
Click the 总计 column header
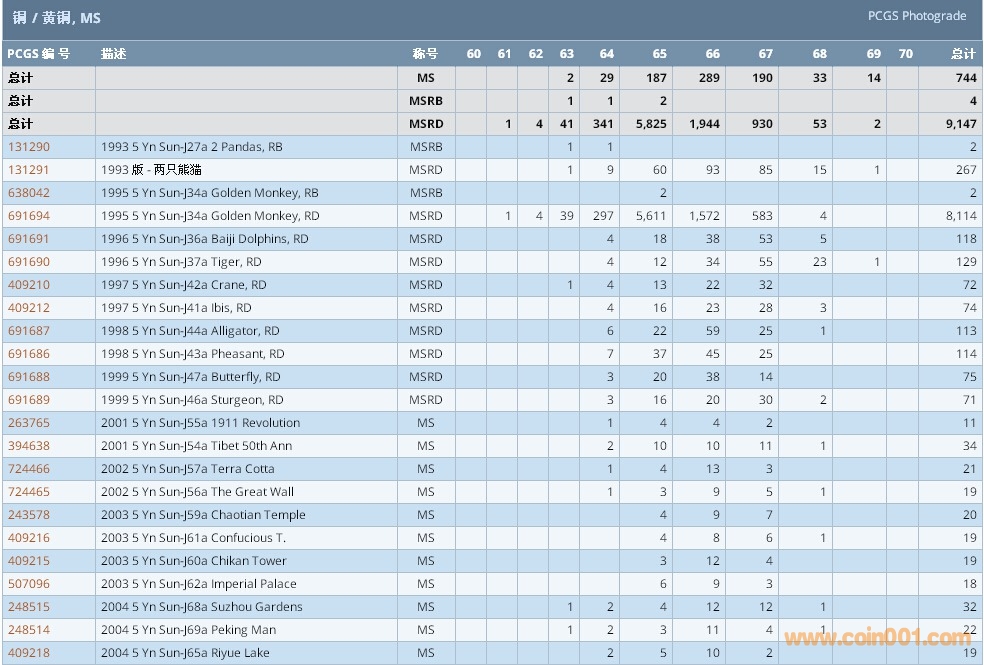click(x=962, y=54)
